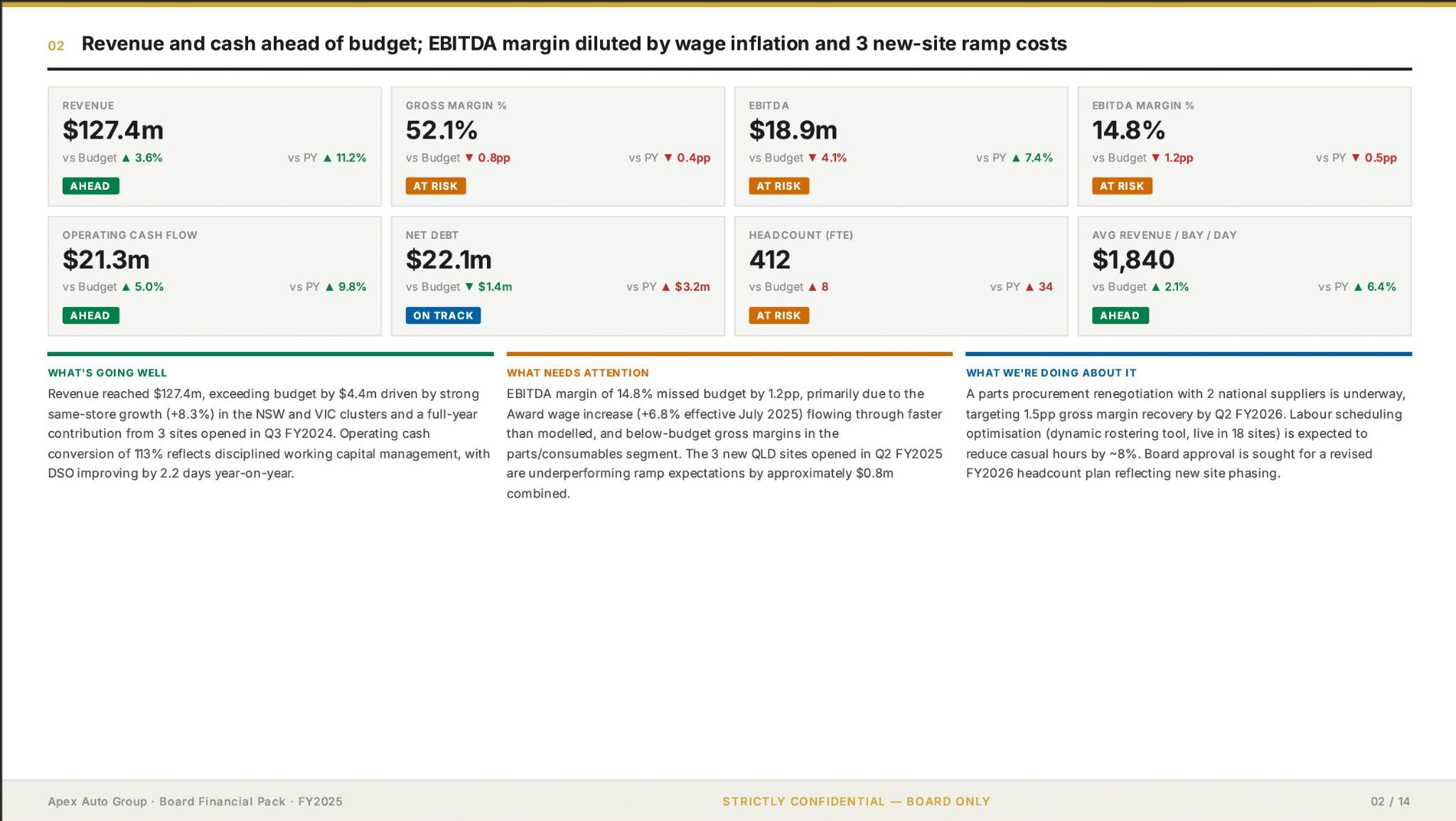
Task: Click the red down arrow beside EBITDA Margin 1.2pp
Action: pos(1156,158)
